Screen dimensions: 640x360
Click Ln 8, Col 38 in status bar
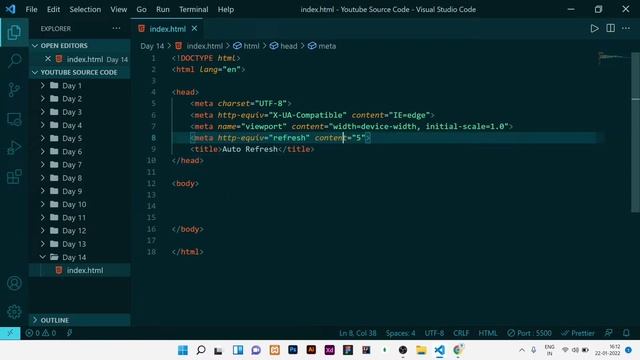pyautogui.click(x=358, y=333)
